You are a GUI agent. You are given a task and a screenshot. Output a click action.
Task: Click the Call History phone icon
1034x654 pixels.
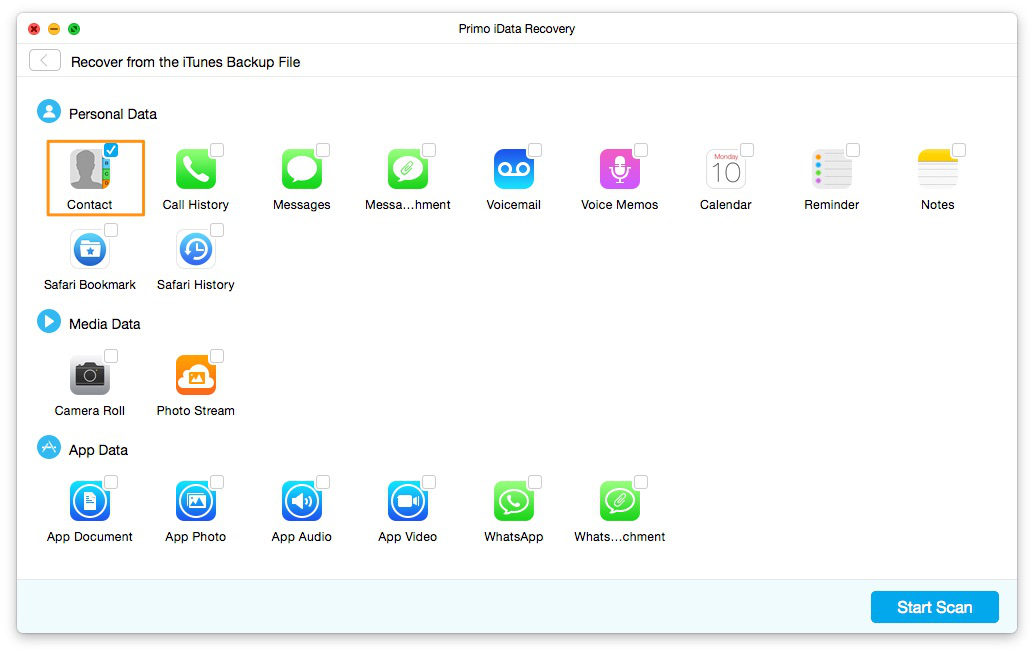point(196,169)
